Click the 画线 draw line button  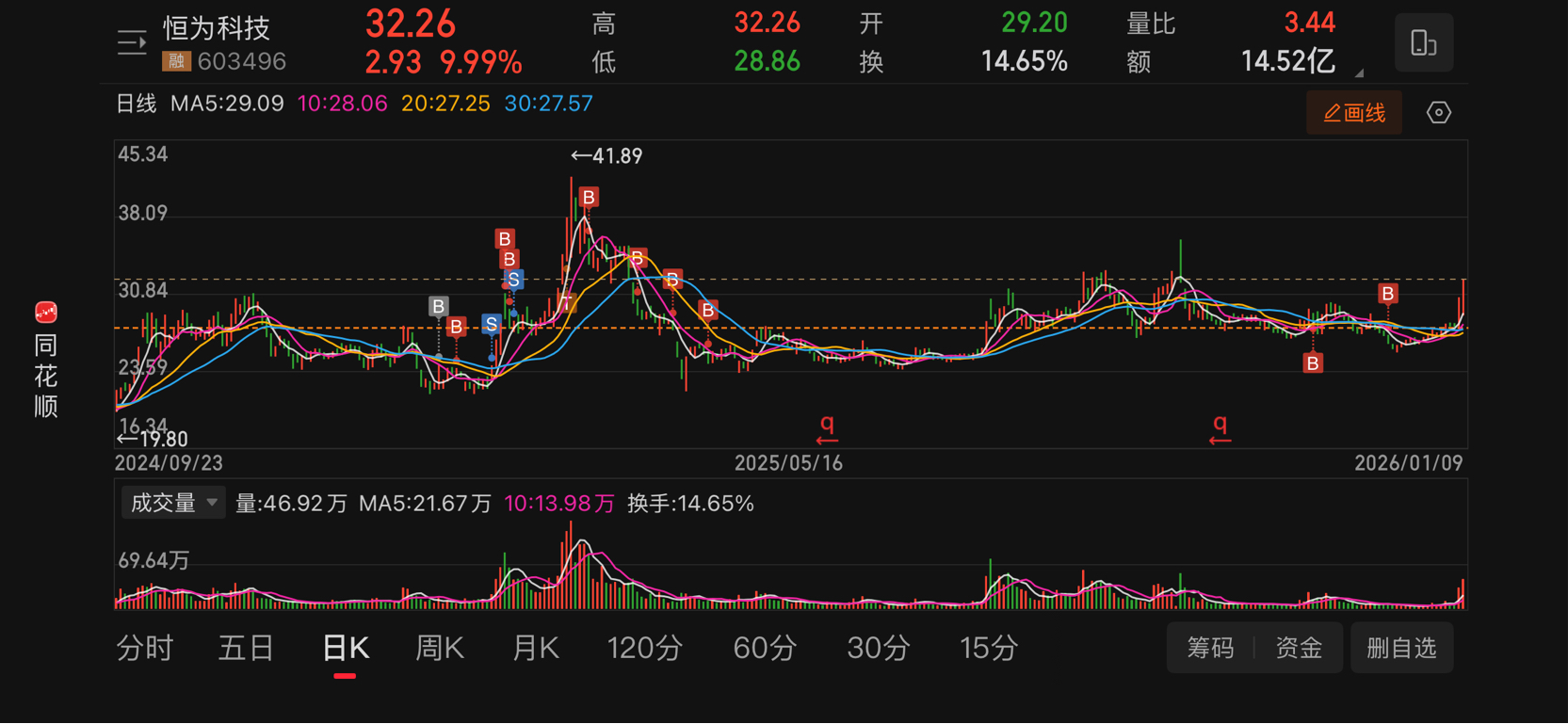(x=1354, y=113)
